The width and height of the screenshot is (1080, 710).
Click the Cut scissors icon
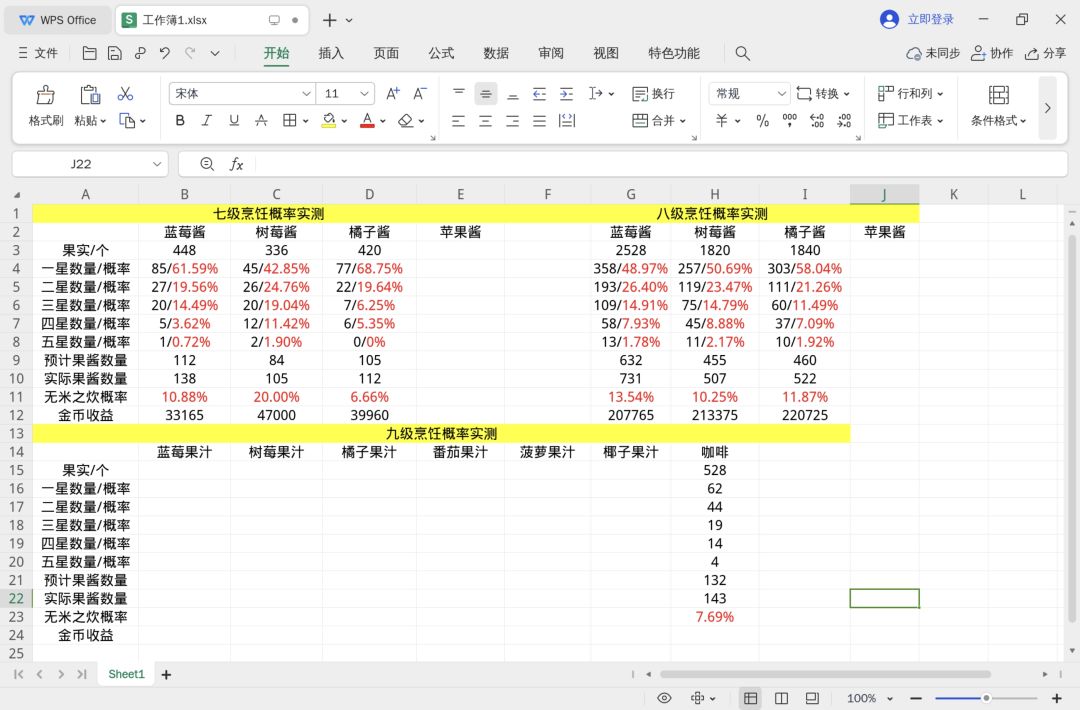pos(125,94)
